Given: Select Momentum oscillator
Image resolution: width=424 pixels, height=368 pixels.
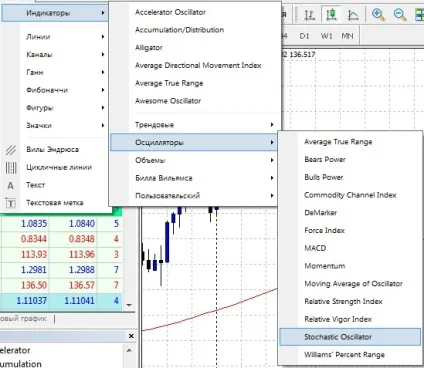Looking at the screenshot, I should (325, 266).
